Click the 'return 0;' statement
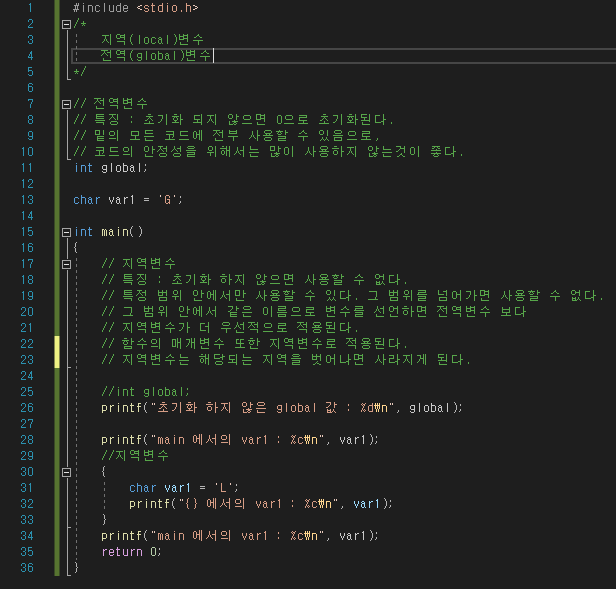Image resolution: width=616 pixels, height=589 pixels. click(x=131, y=552)
